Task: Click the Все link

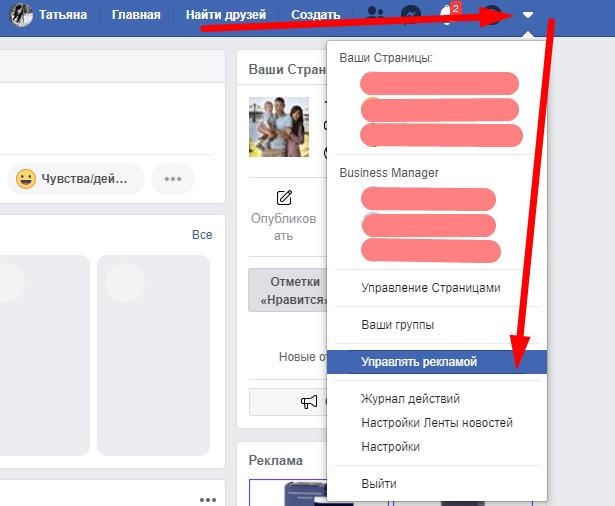Action: pyautogui.click(x=202, y=235)
